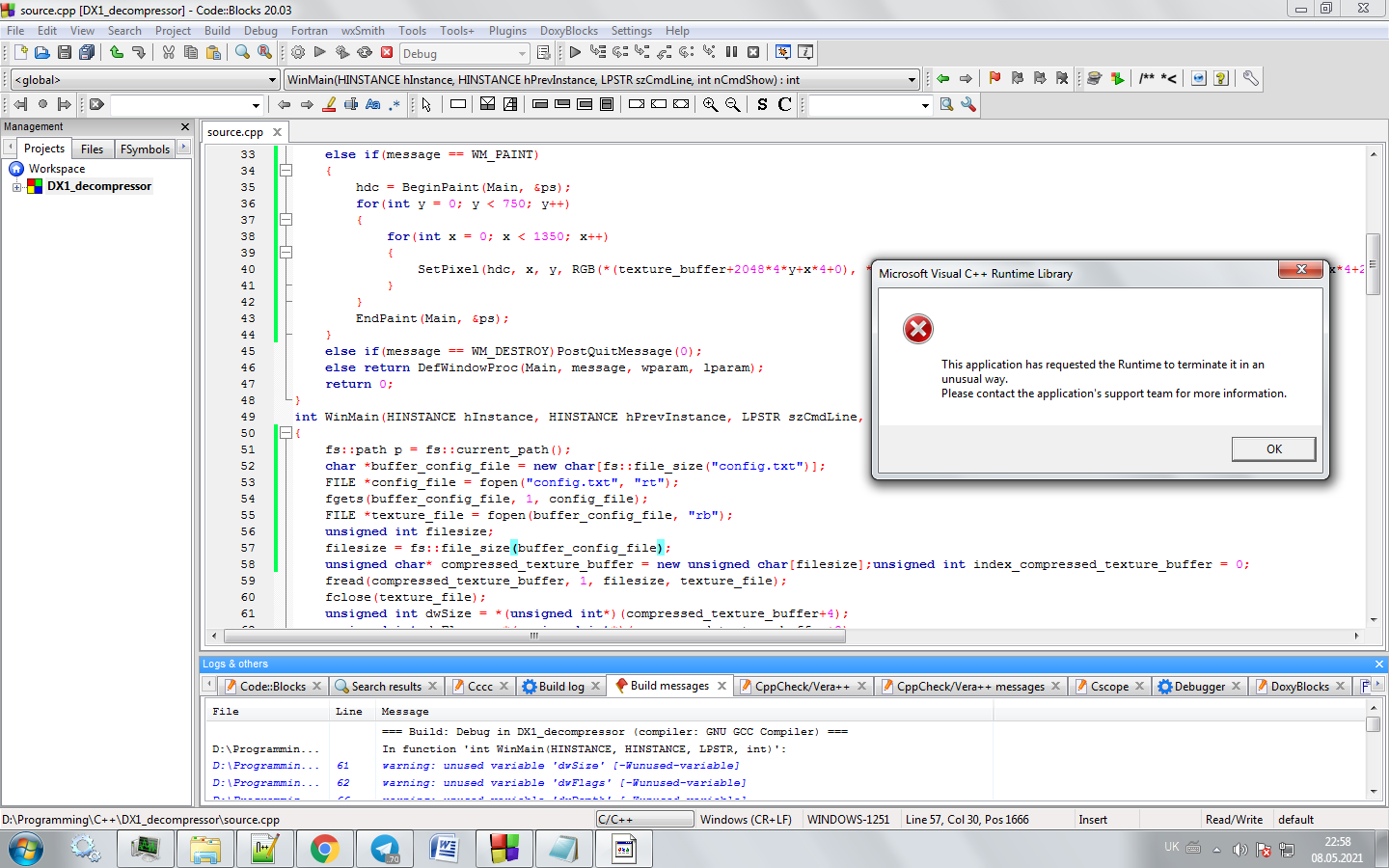Cut selection with the scissors icon

(168, 52)
